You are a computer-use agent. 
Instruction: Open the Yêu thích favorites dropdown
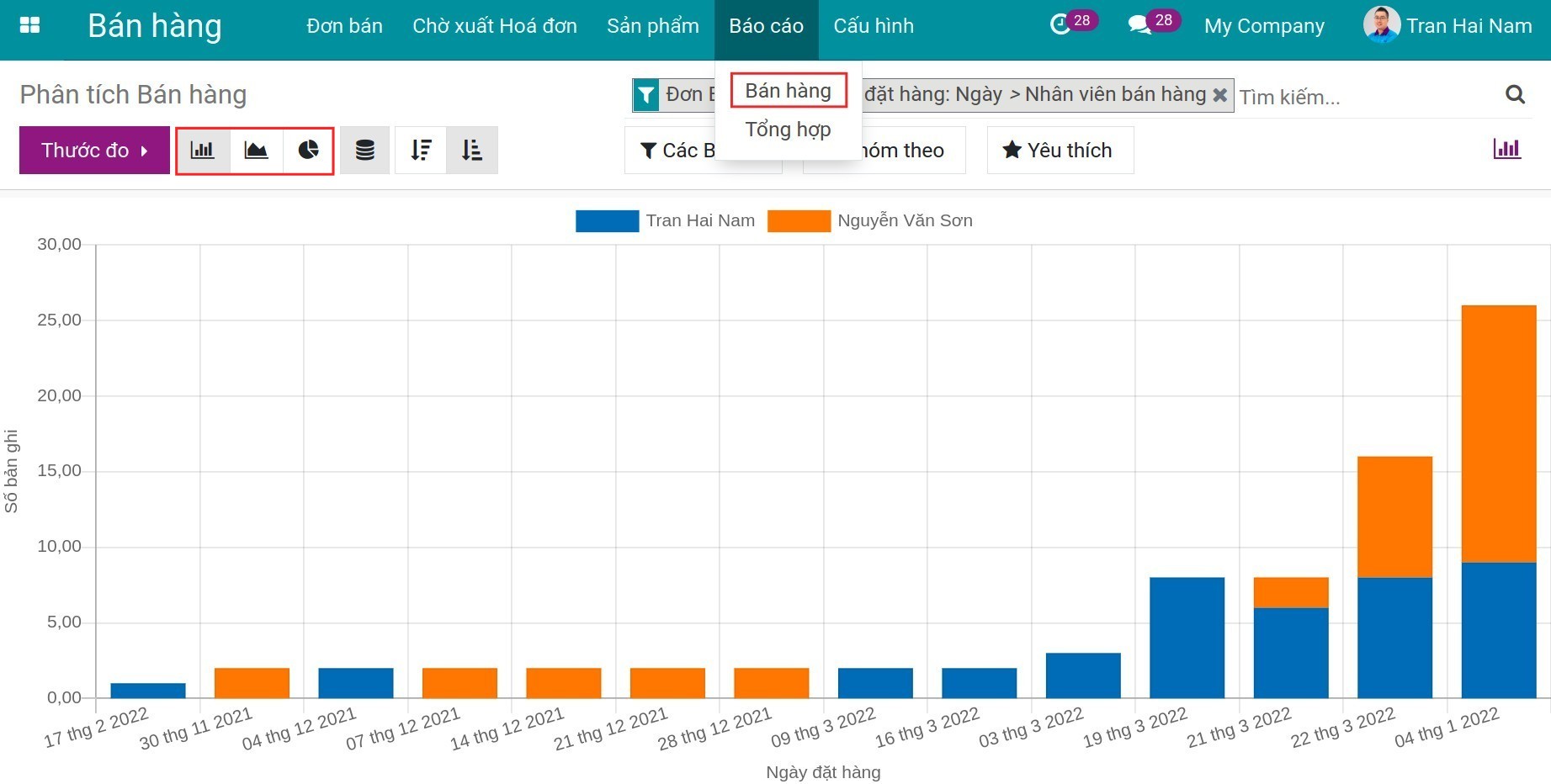pos(1060,151)
